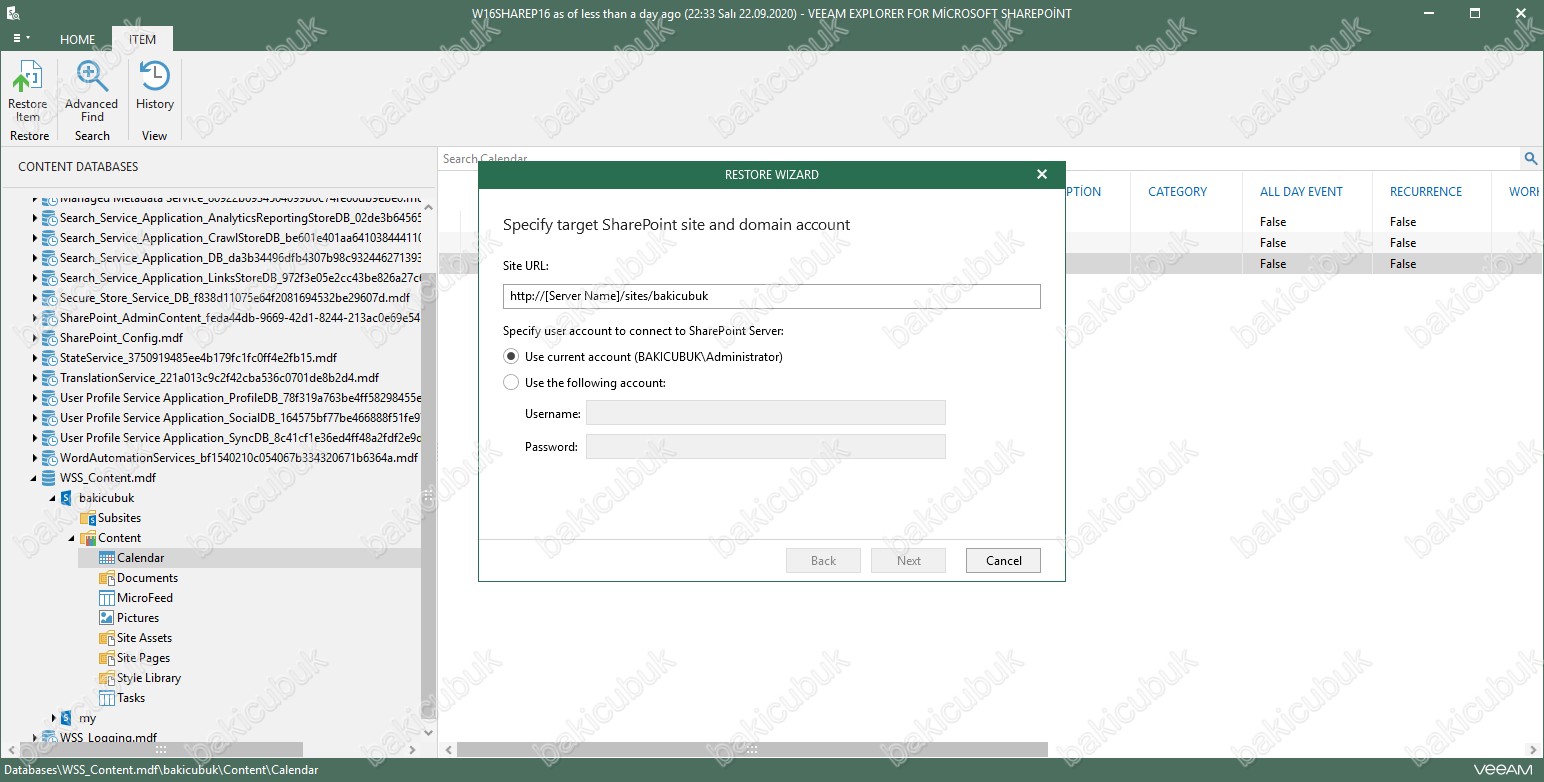Expand the Secure_Store_Service_DB node
Screen dimensions: 1544x782
[34, 298]
